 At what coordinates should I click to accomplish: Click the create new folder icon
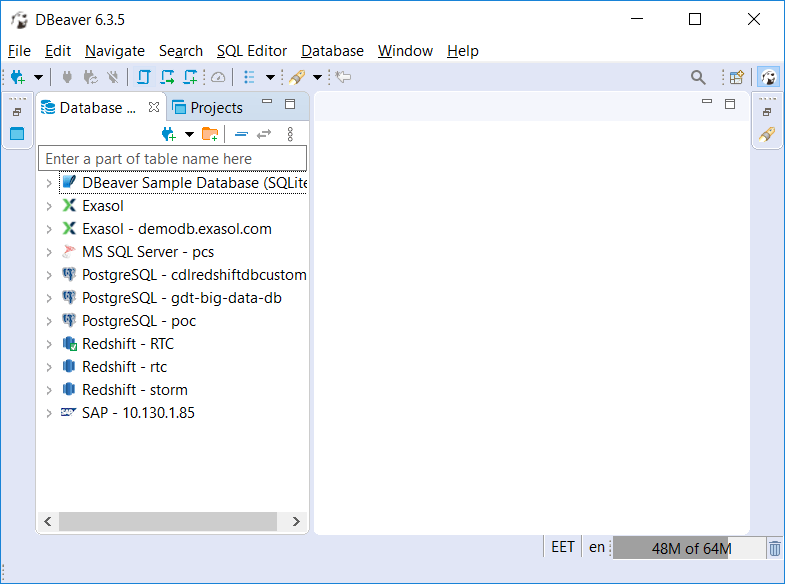pos(210,134)
